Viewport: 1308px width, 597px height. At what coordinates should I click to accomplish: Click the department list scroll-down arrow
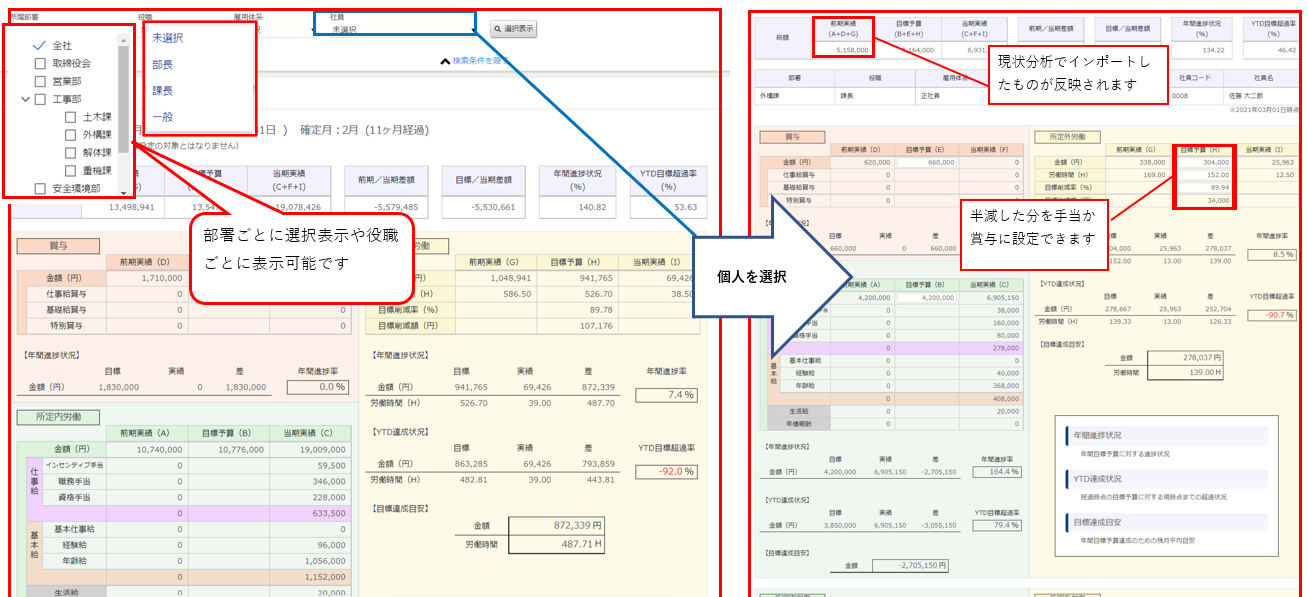click(123, 191)
